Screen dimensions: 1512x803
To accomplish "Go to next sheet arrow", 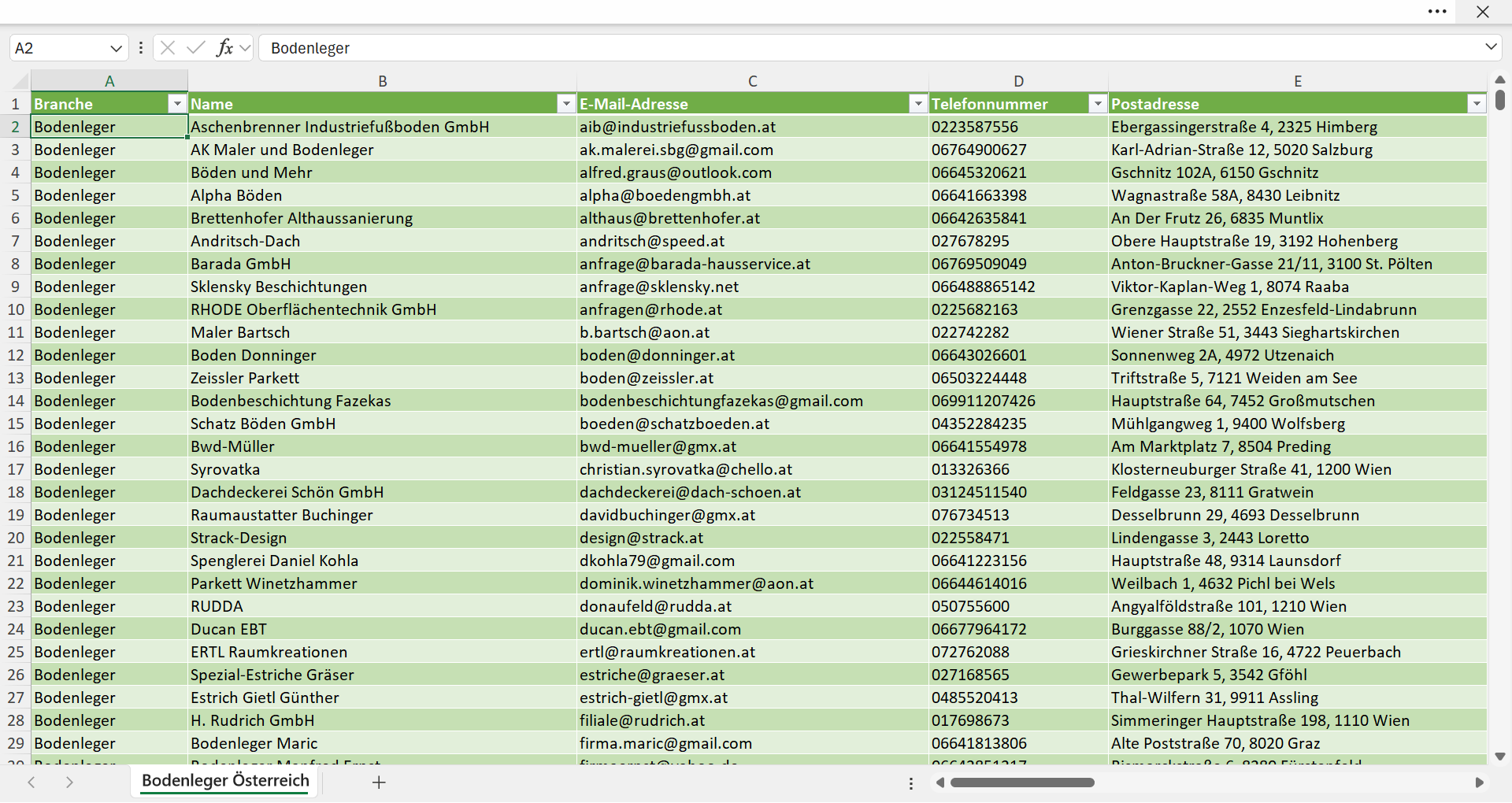I will pos(69,783).
